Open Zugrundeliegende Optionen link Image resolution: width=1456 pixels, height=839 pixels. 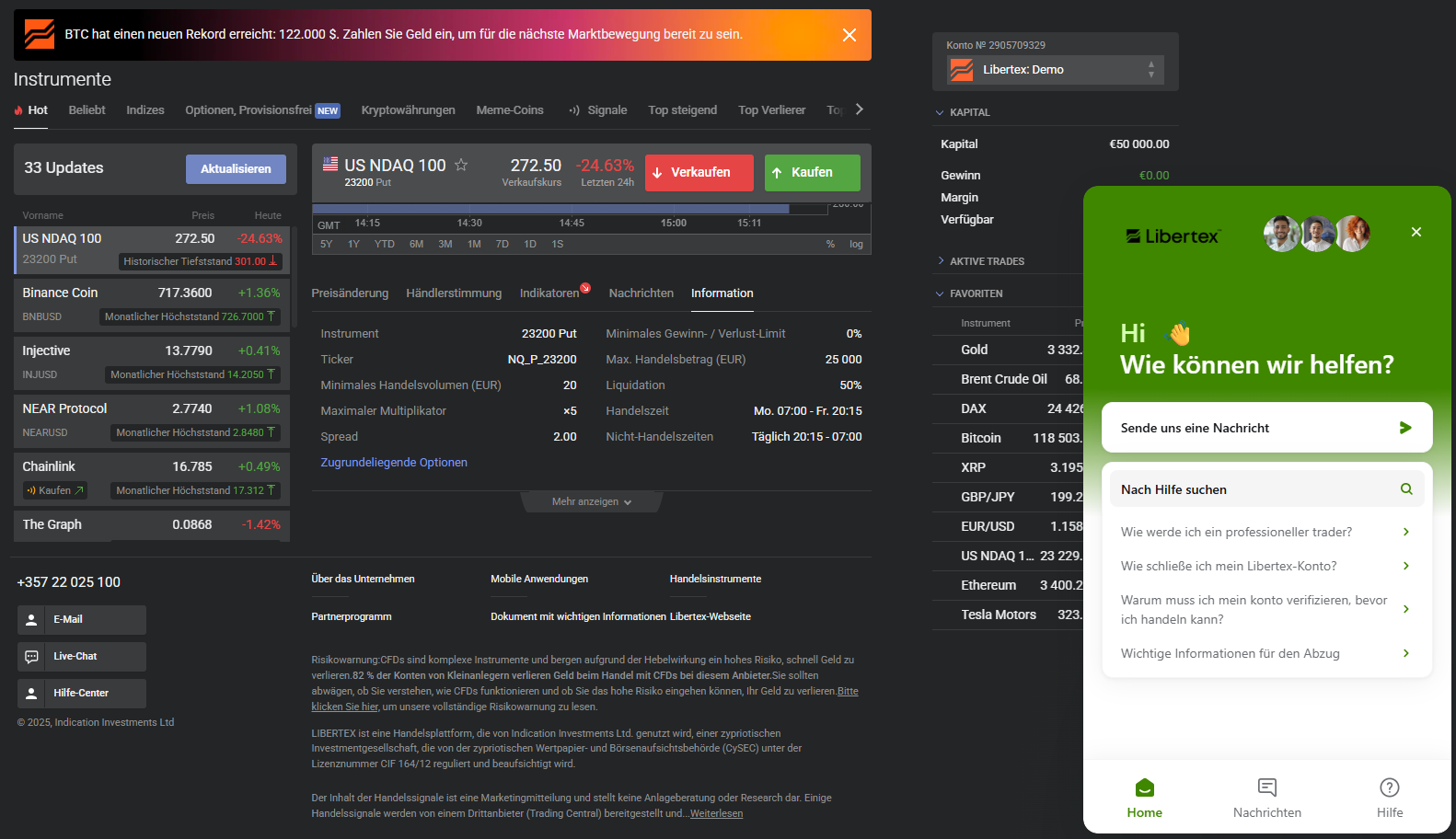point(394,463)
